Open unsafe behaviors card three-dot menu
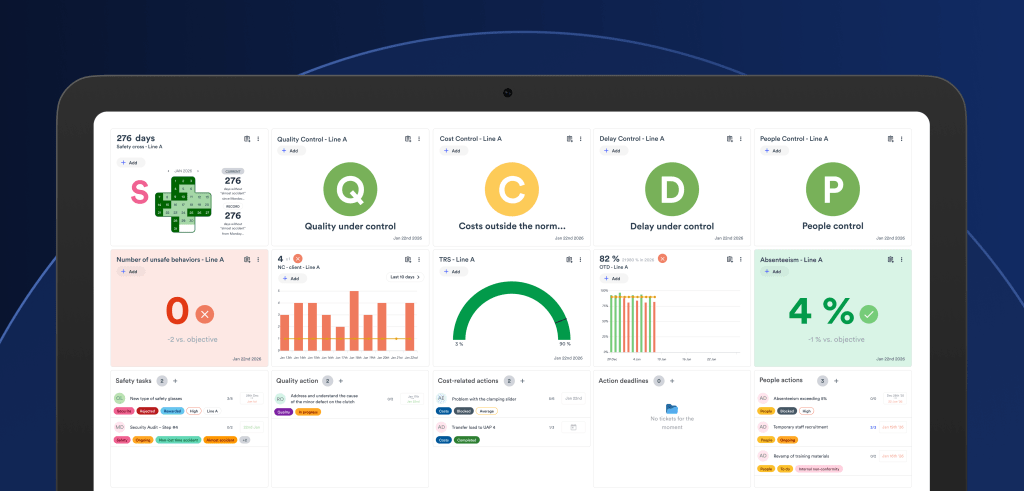Image resolution: width=1024 pixels, height=491 pixels. [x=258, y=259]
